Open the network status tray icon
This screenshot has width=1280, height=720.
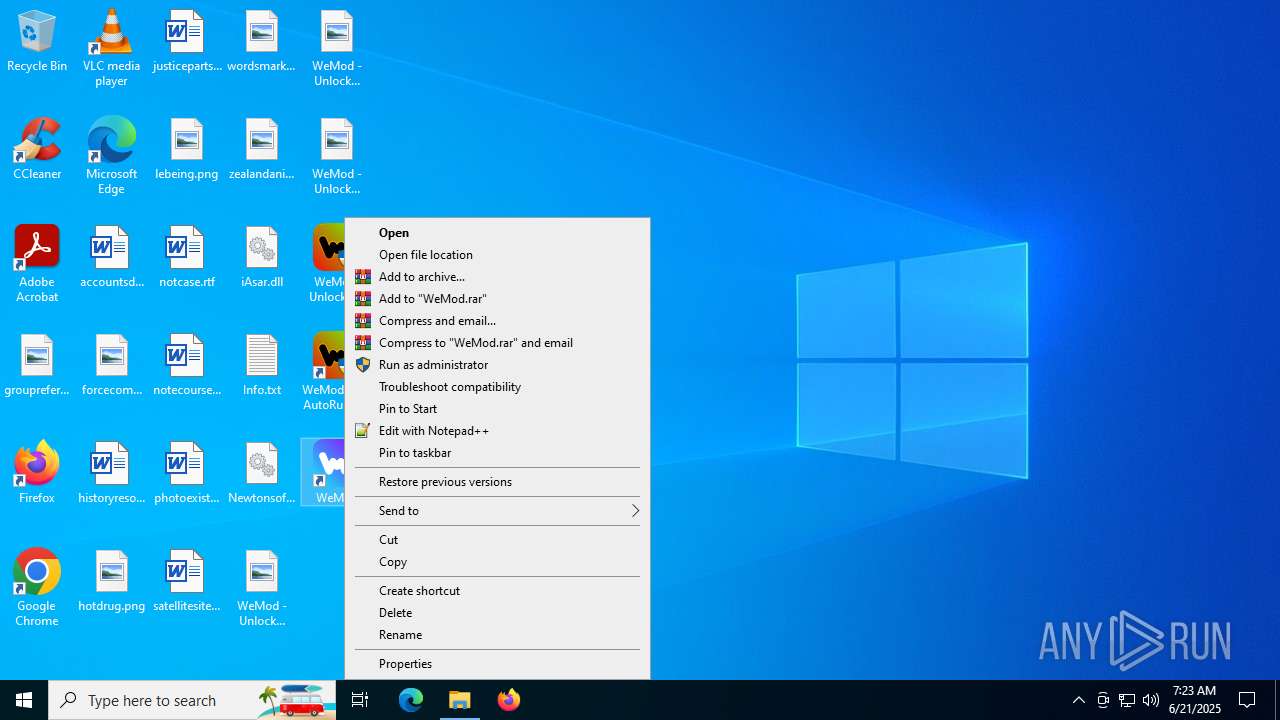tap(1127, 700)
